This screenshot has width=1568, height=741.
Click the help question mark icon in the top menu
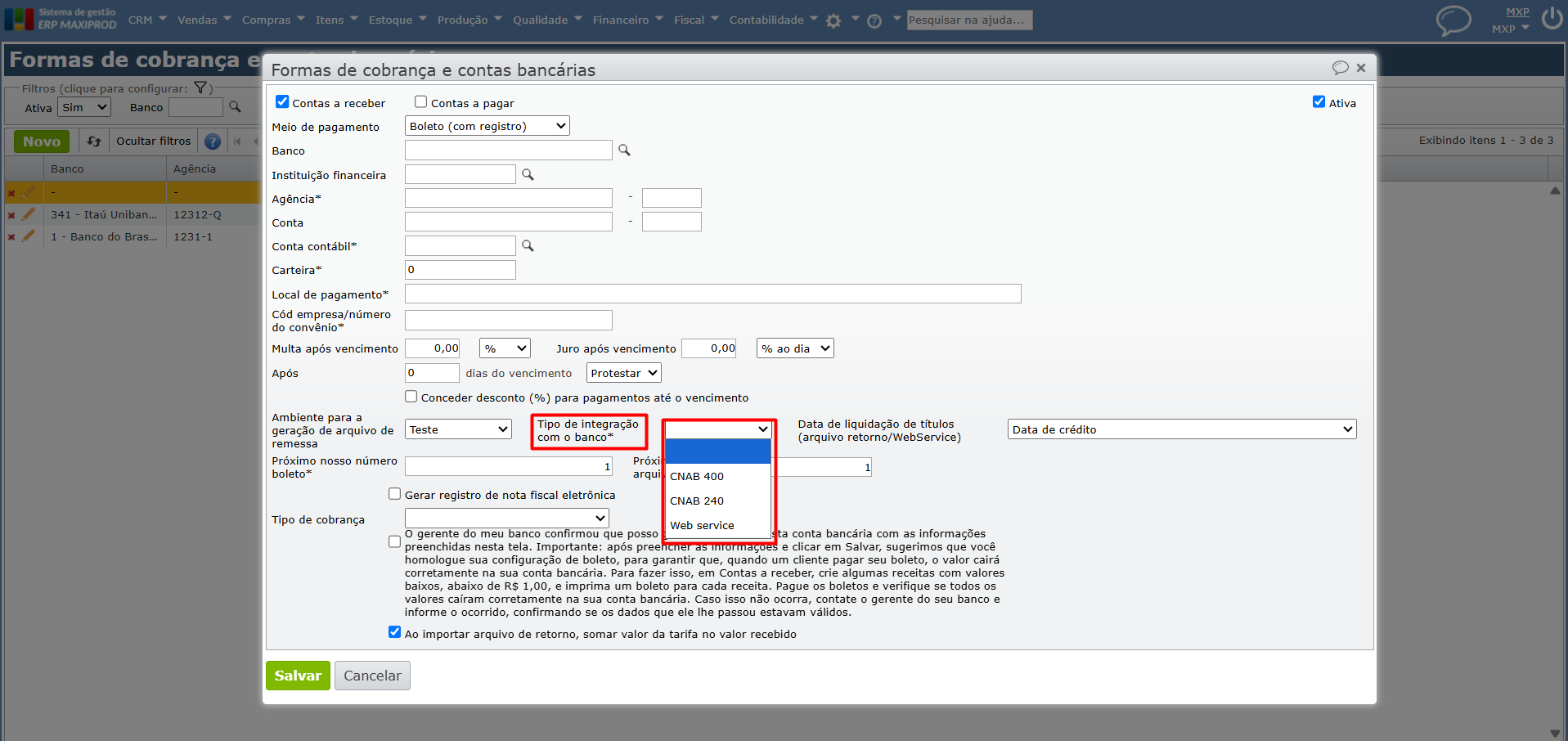coord(874,21)
